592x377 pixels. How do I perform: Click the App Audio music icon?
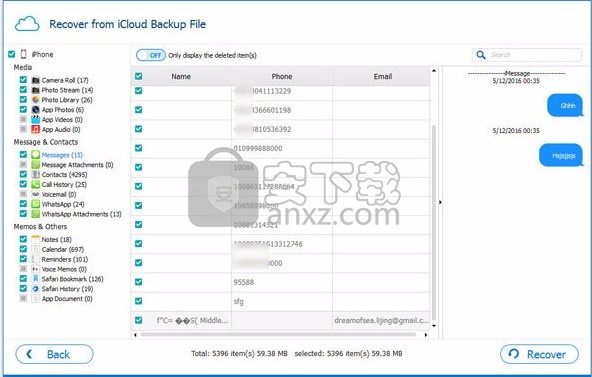(x=35, y=129)
